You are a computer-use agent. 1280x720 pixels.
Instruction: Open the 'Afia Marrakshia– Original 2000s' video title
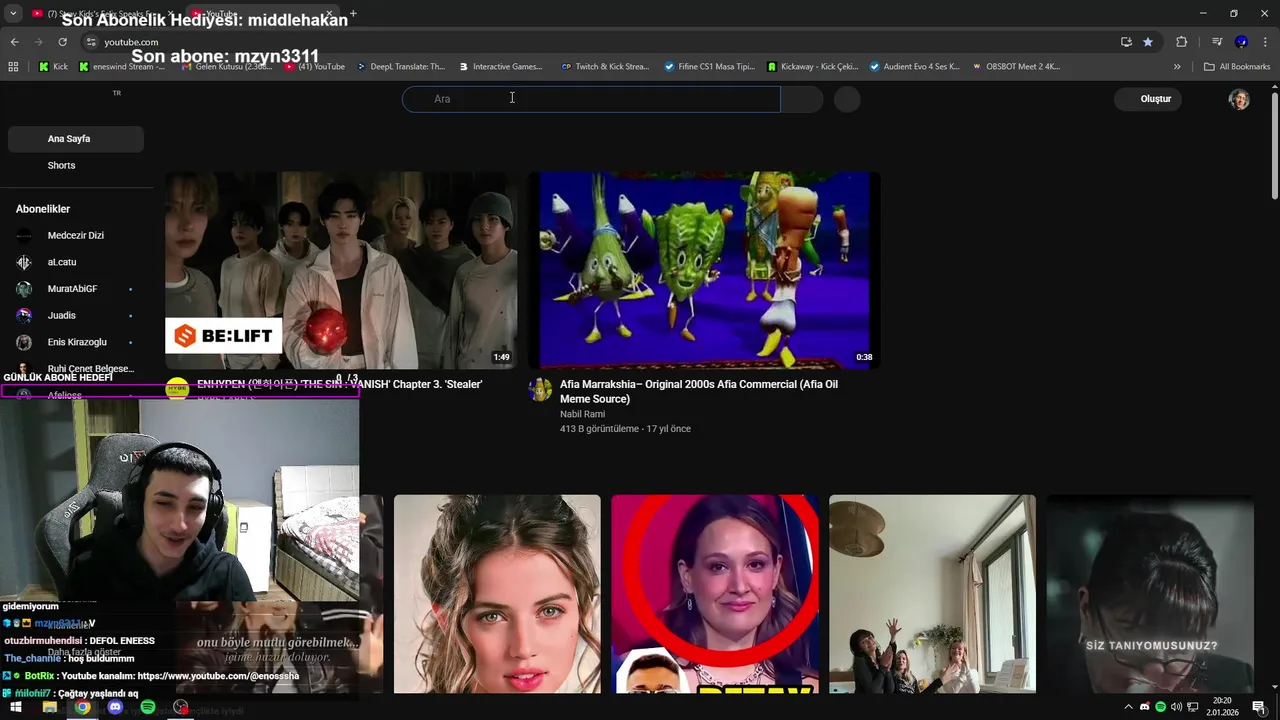(x=699, y=391)
